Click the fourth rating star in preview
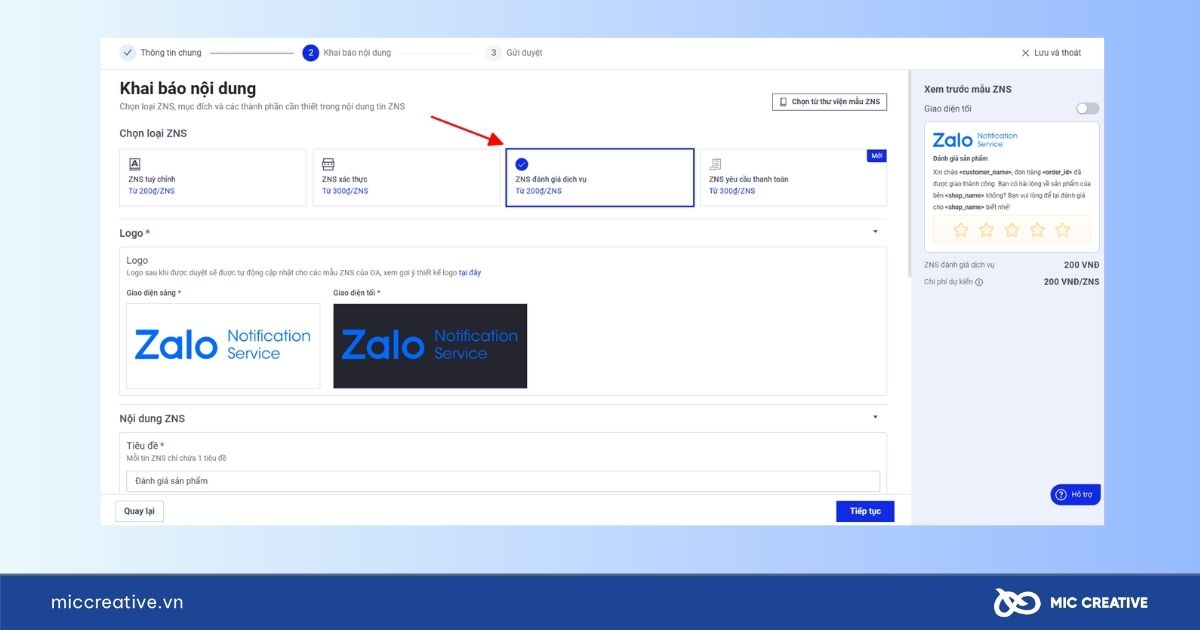 1037,230
